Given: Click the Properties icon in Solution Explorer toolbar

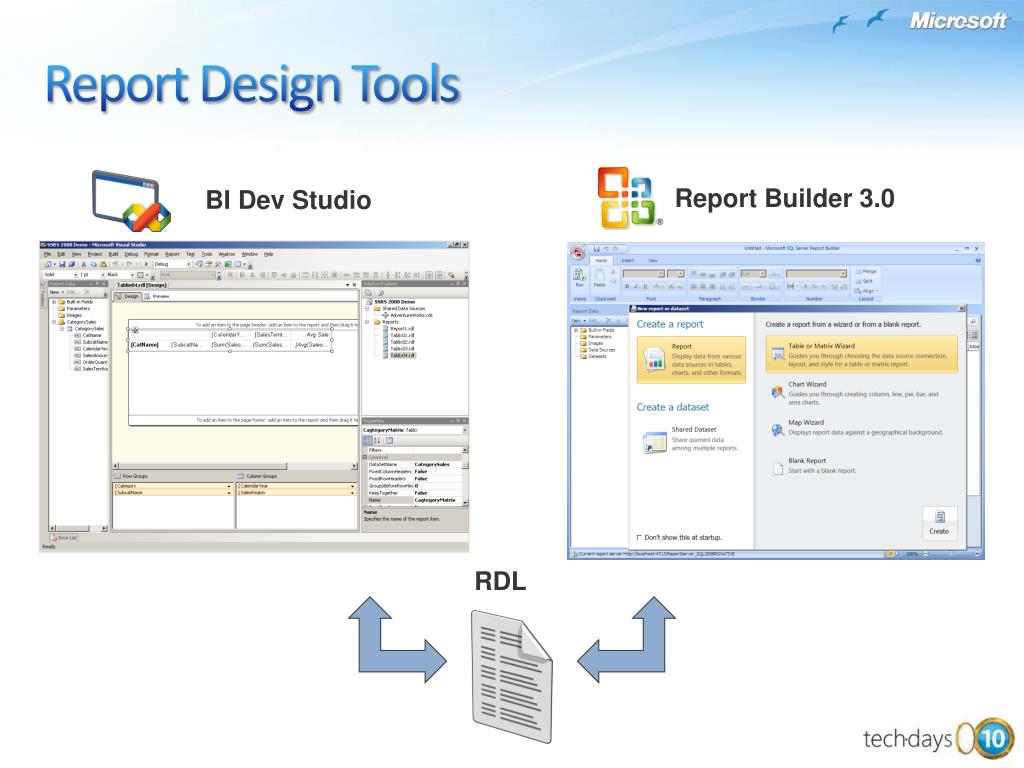Looking at the screenshot, I should click(x=368, y=293).
